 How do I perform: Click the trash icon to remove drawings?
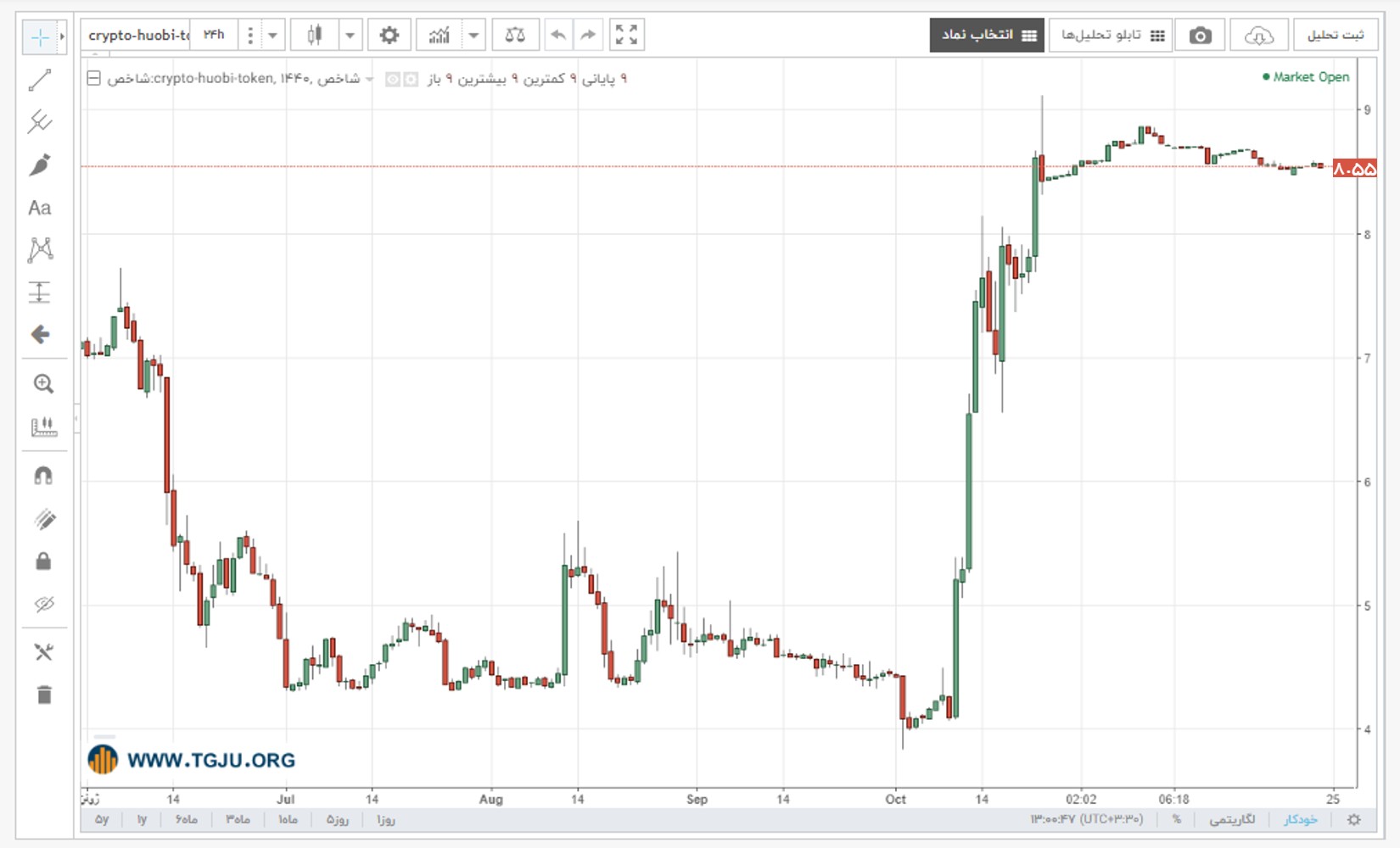click(x=43, y=695)
